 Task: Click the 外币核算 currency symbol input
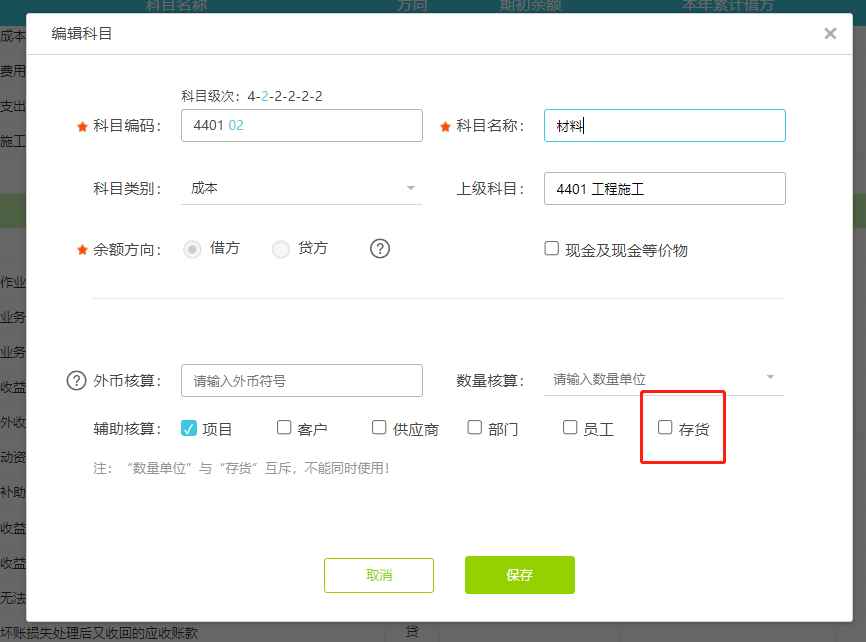coord(301,380)
